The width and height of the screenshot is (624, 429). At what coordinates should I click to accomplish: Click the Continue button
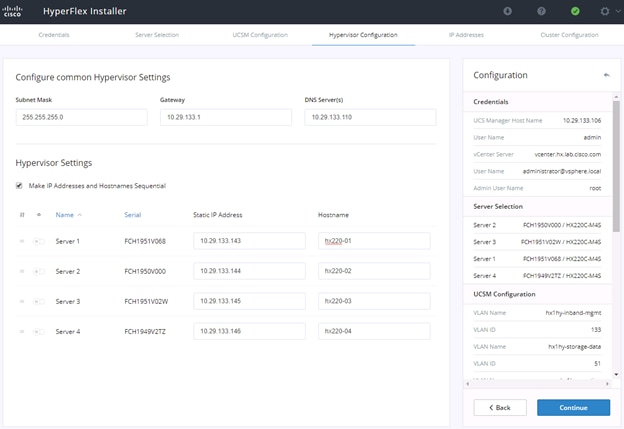coord(573,408)
